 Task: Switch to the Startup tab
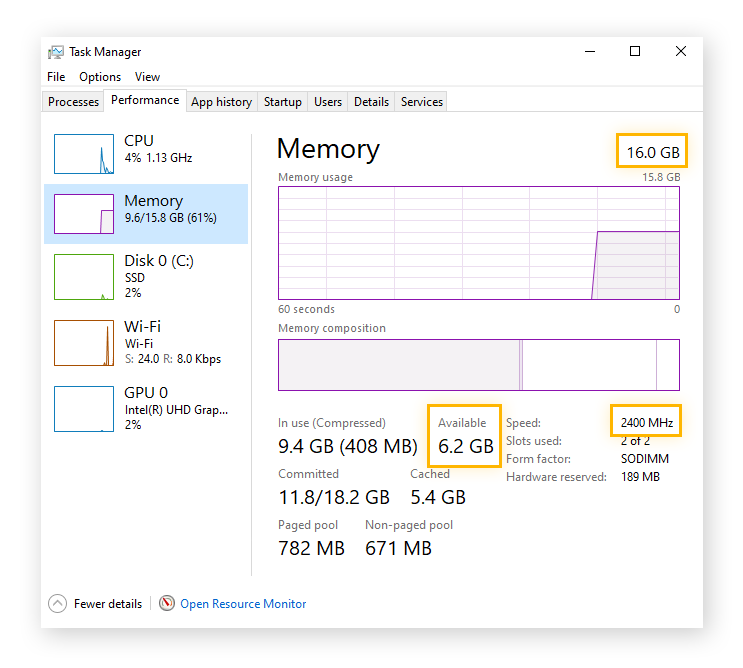[283, 102]
